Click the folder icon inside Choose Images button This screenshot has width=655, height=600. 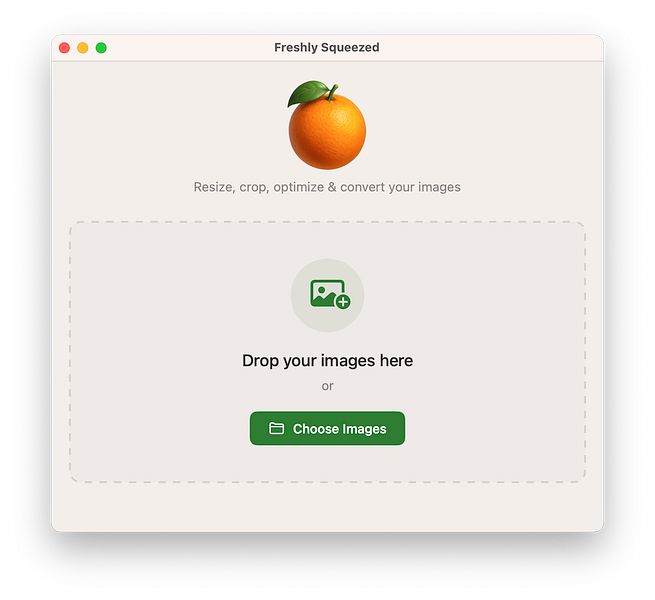(277, 428)
